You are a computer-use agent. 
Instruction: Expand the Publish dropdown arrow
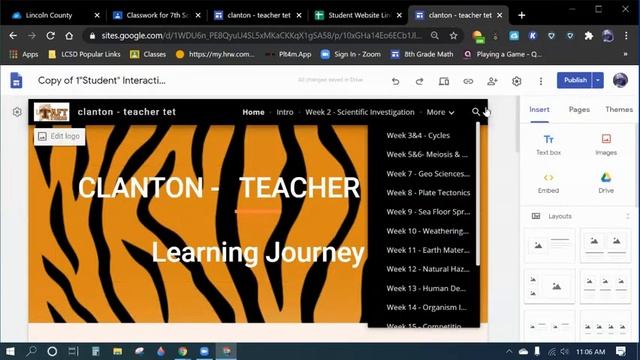(x=598, y=80)
